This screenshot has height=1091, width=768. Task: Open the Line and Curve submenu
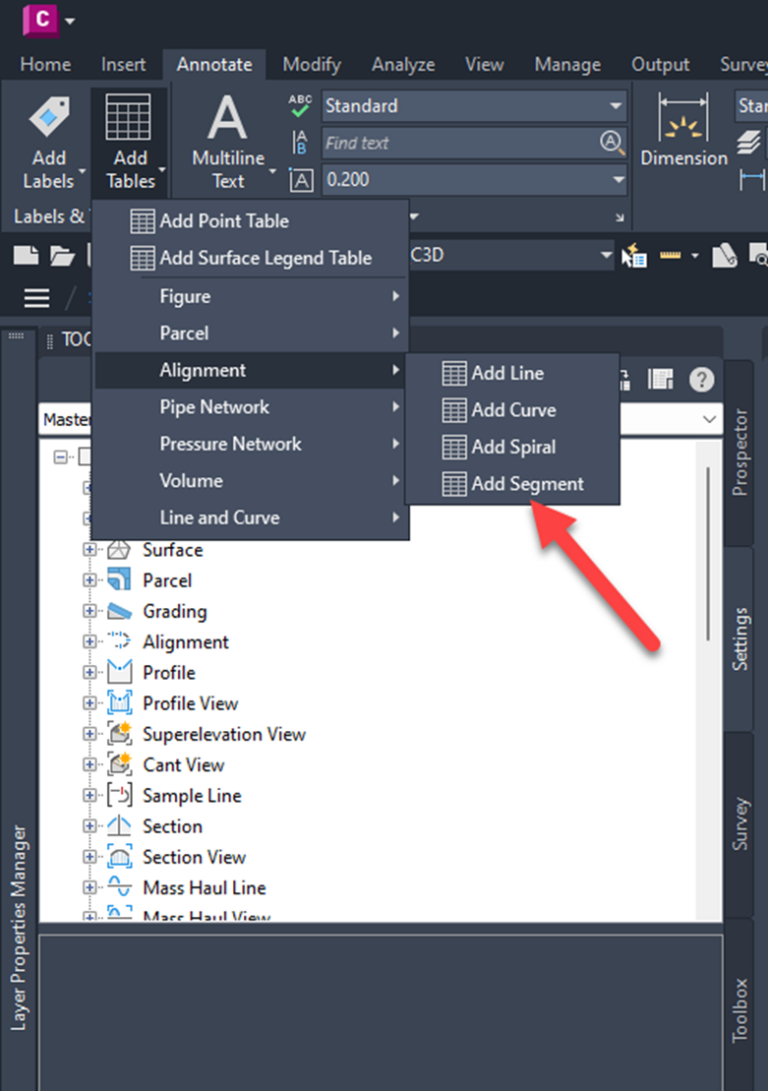[x=250, y=518]
